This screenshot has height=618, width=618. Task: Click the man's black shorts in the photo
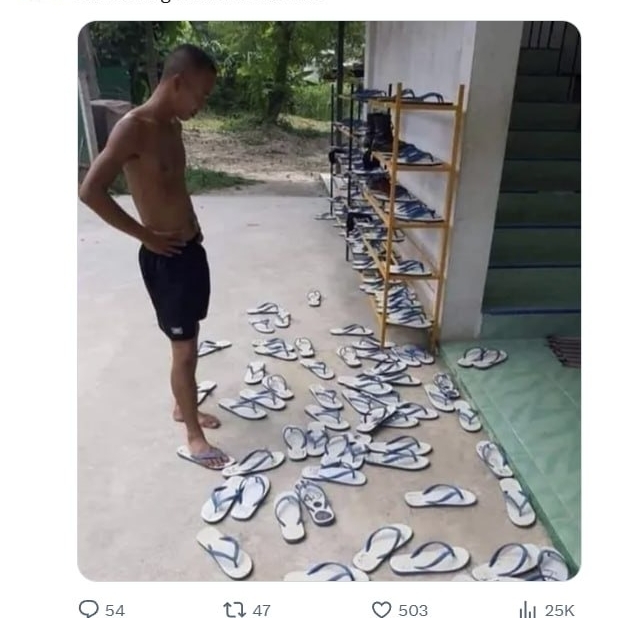tap(175, 289)
